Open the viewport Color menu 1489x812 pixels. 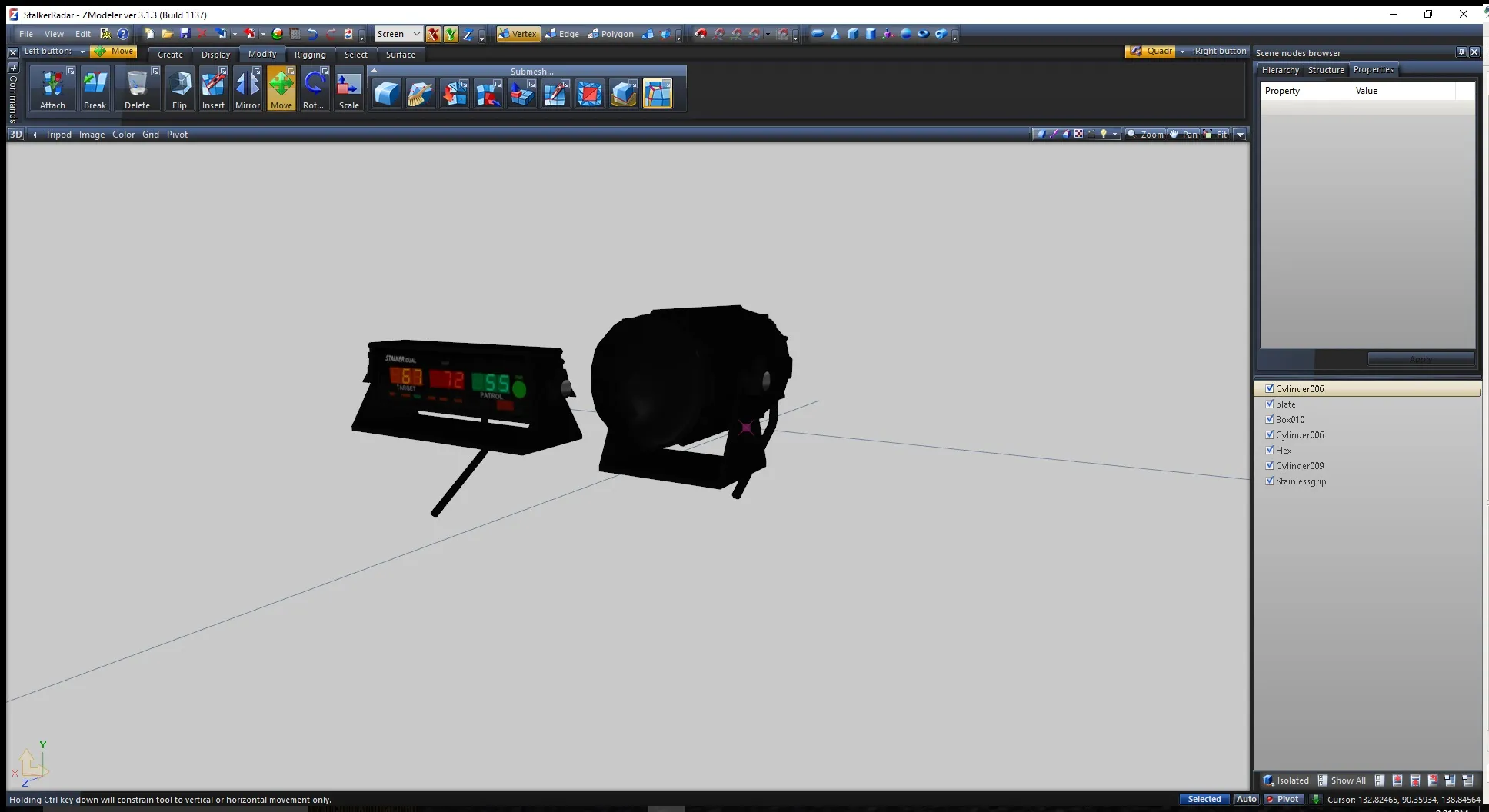(x=123, y=135)
